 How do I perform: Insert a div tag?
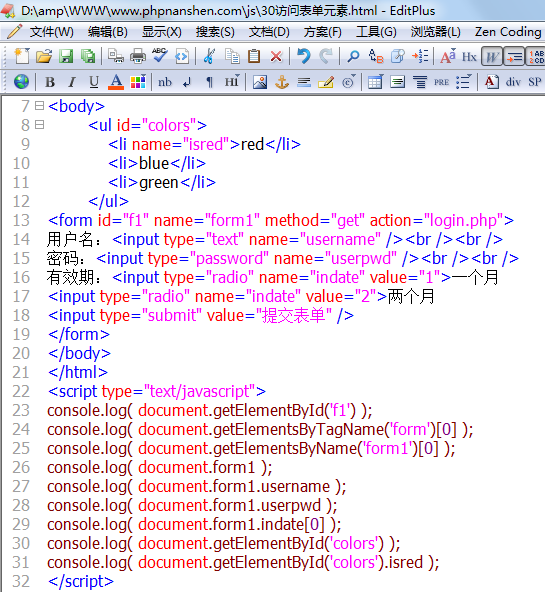click(513, 82)
